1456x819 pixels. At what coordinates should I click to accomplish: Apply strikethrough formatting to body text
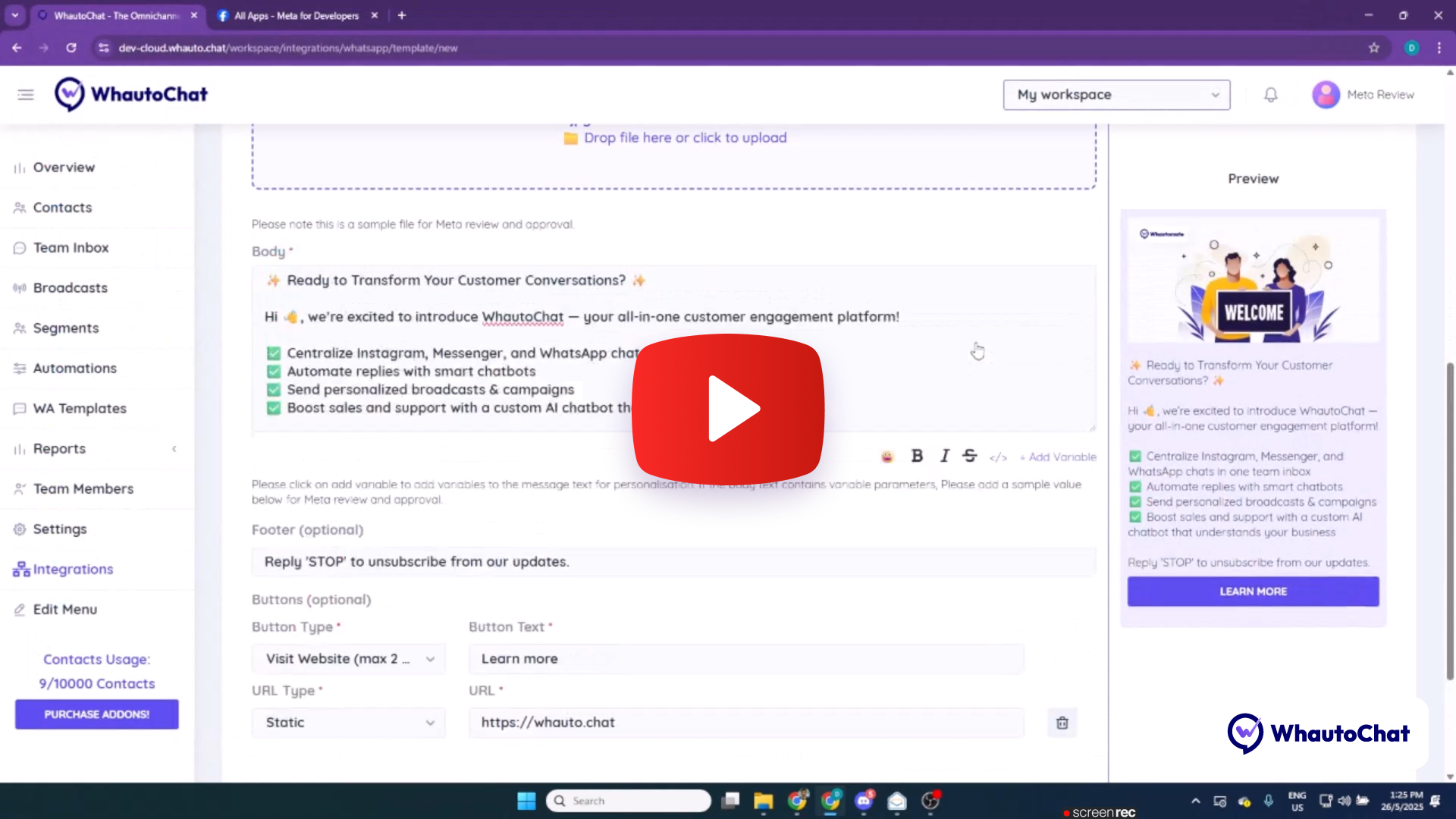[x=970, y=457]
